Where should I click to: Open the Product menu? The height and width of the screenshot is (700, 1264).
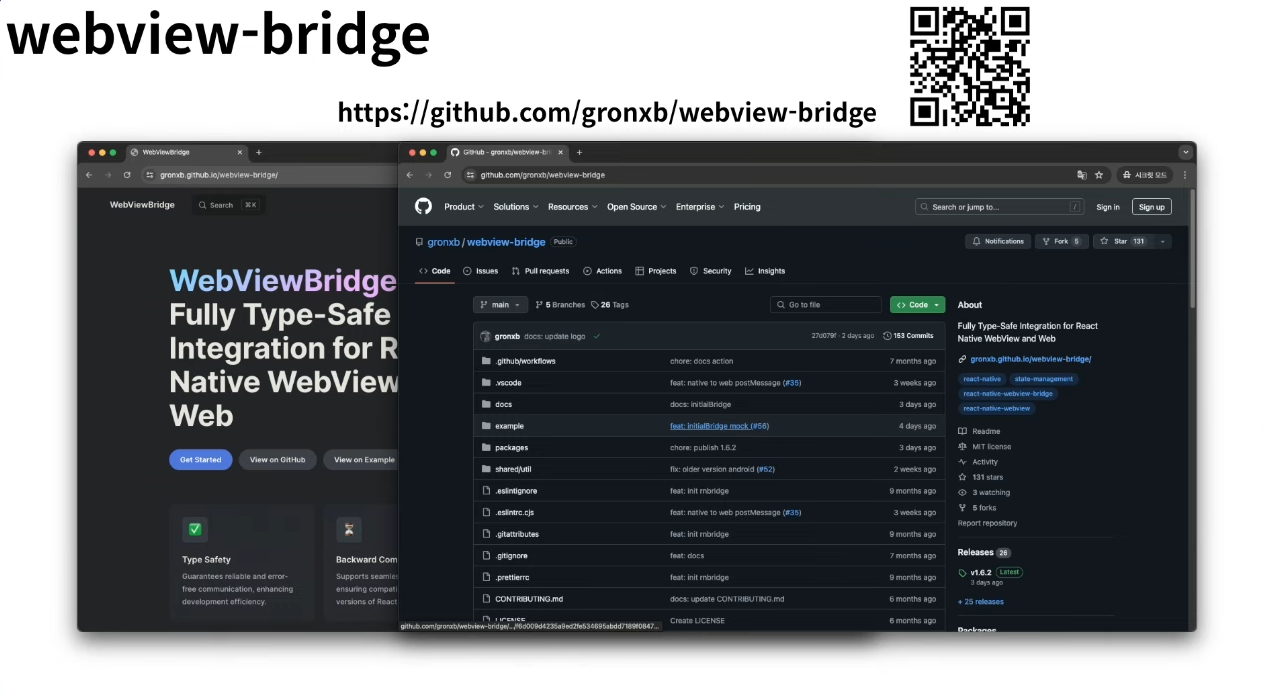coord(464,207)
